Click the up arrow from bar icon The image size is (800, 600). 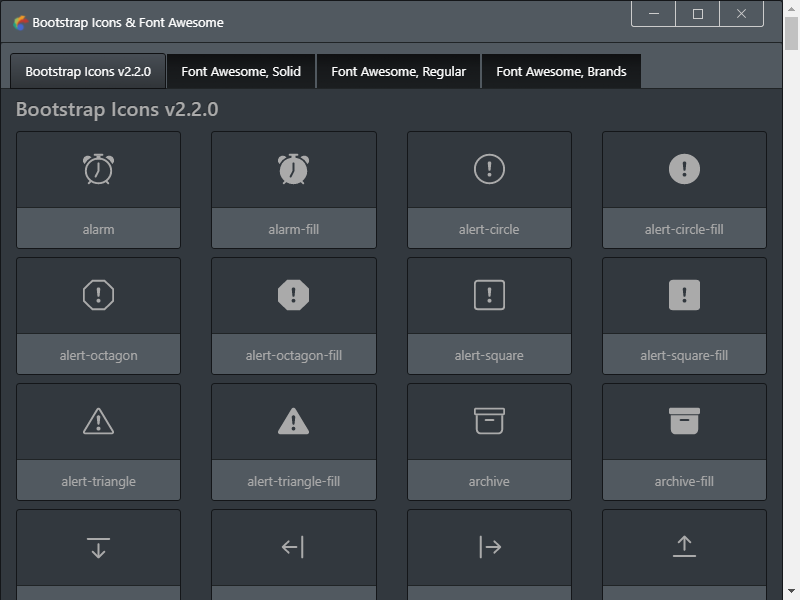(x=684, y=546)
